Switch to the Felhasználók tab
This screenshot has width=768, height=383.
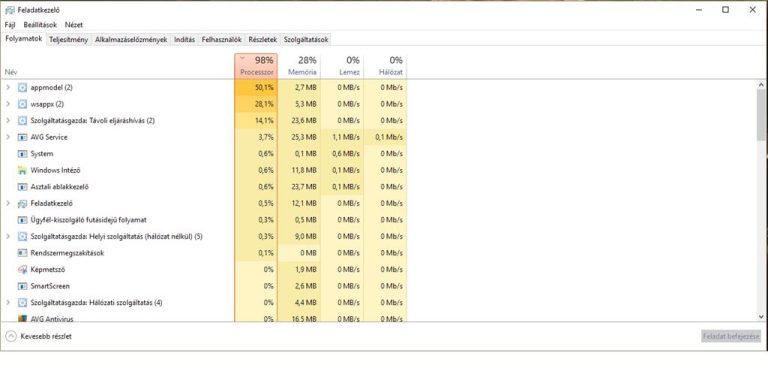click(221, 40)
